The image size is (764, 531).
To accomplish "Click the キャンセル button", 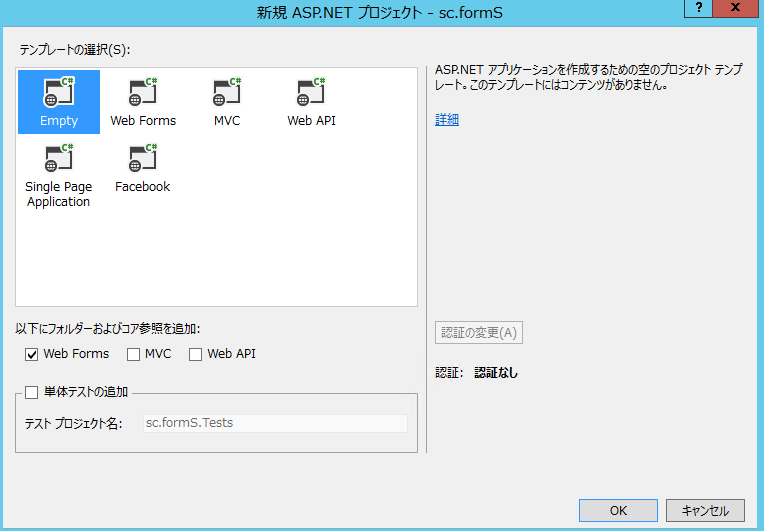I will pyautogui.click(x=705, y=511).
